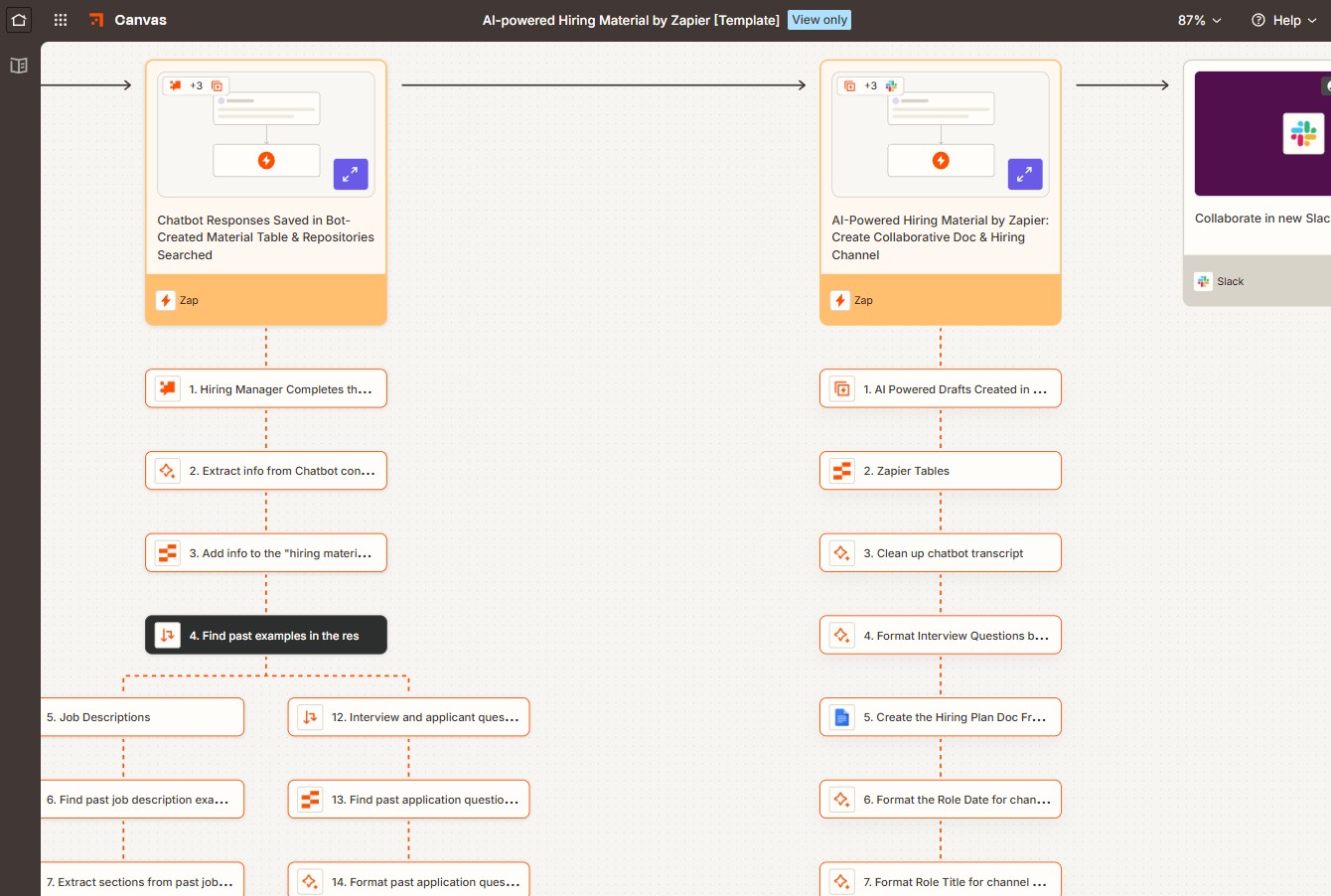
Task: Click the lookup icon on 'Find past examples' step
Action: pyautogui.click(x=168, y=635)
